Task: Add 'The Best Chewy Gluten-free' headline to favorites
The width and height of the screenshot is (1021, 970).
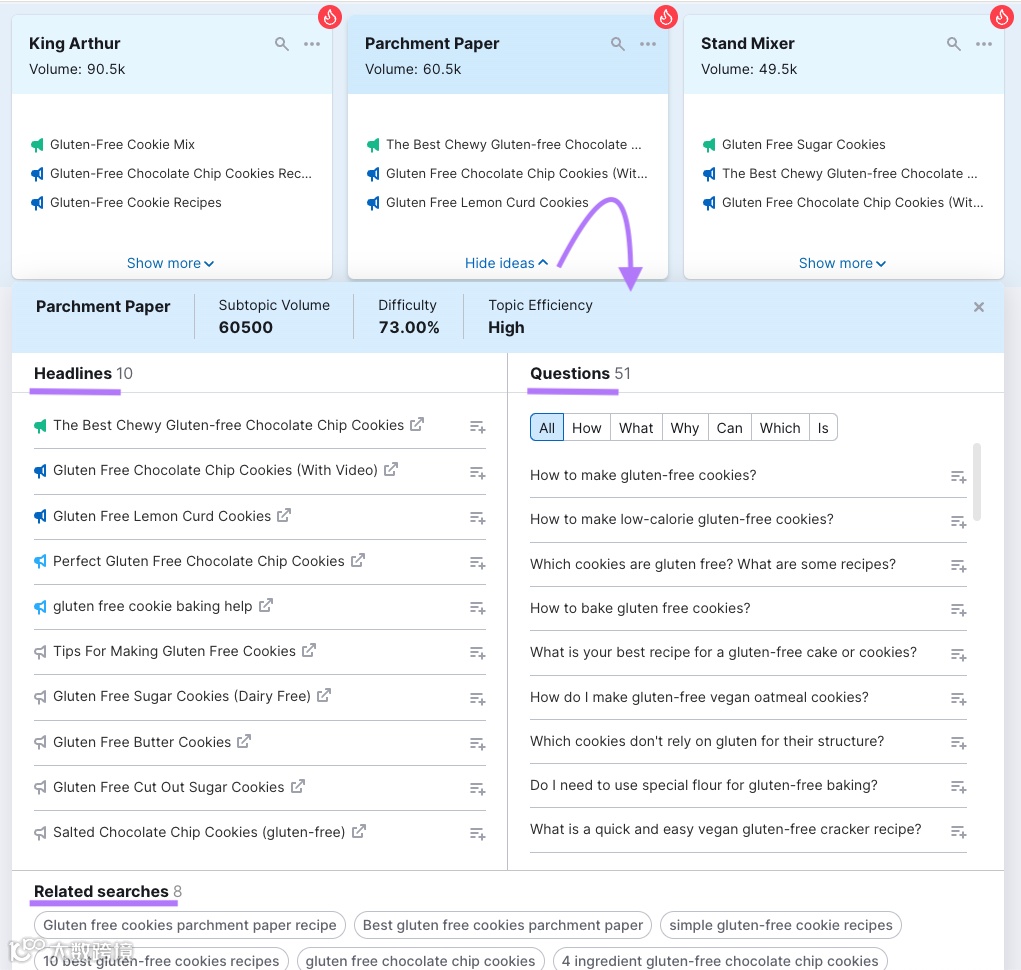Action: [478, 427]
